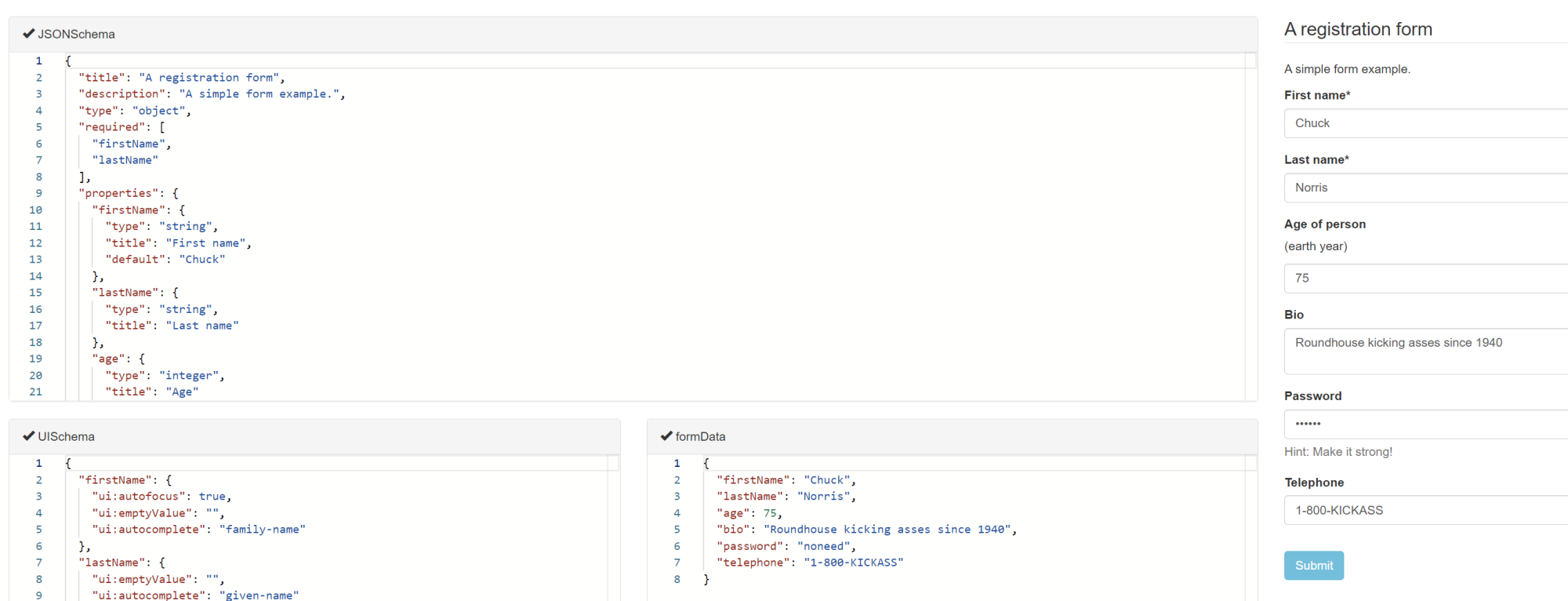Click the JSONSchema valid checkmark icon
Viewport: 1568px width, 601px height.
[29, 34]
